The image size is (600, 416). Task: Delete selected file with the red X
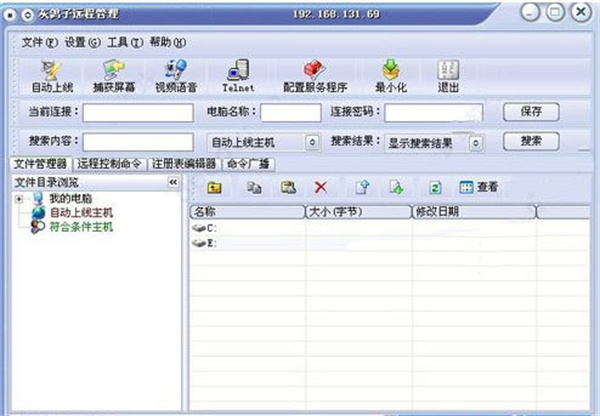tap(321, 188)
